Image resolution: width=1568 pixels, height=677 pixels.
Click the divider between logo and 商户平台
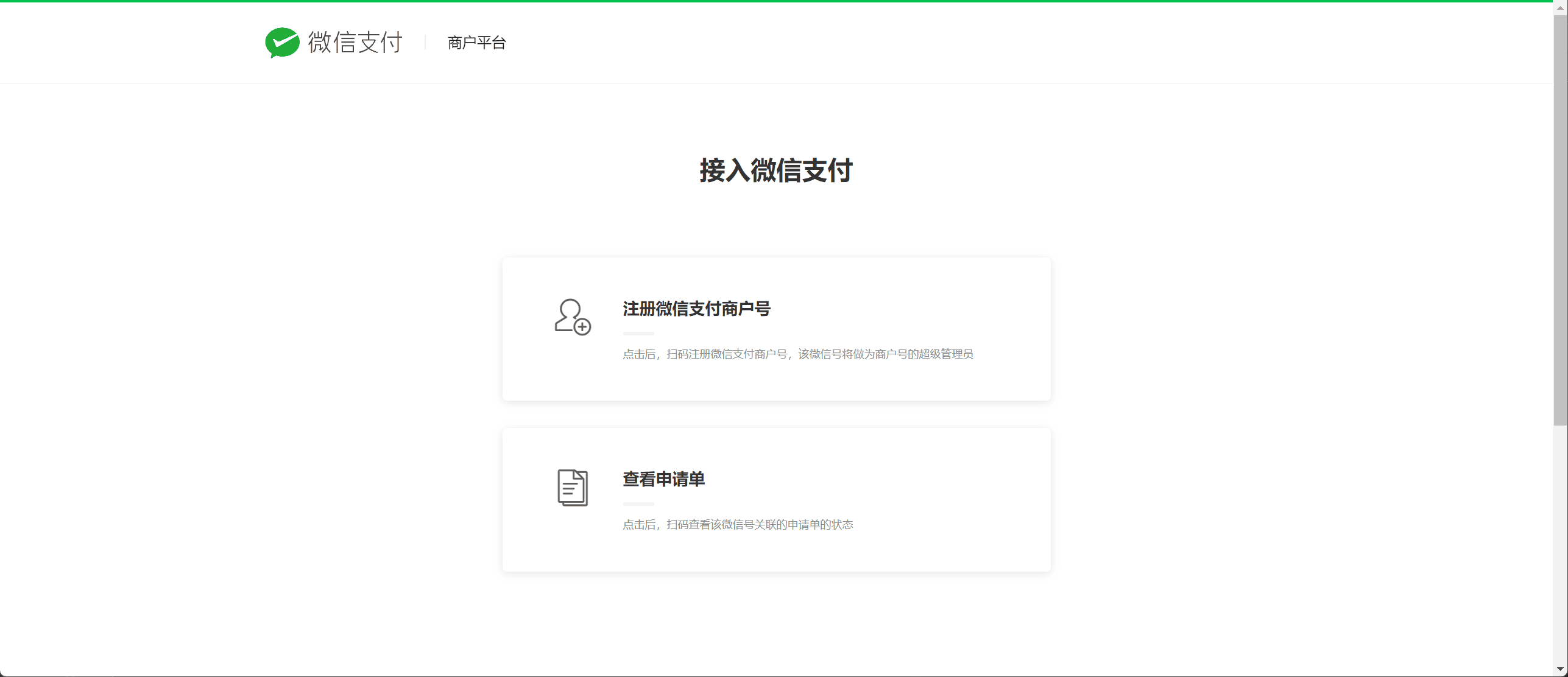(425, 43)
